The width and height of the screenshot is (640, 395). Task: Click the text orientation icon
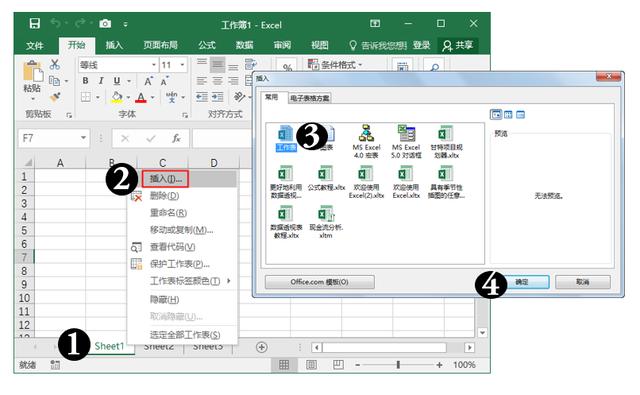click(x=239, y=97)
